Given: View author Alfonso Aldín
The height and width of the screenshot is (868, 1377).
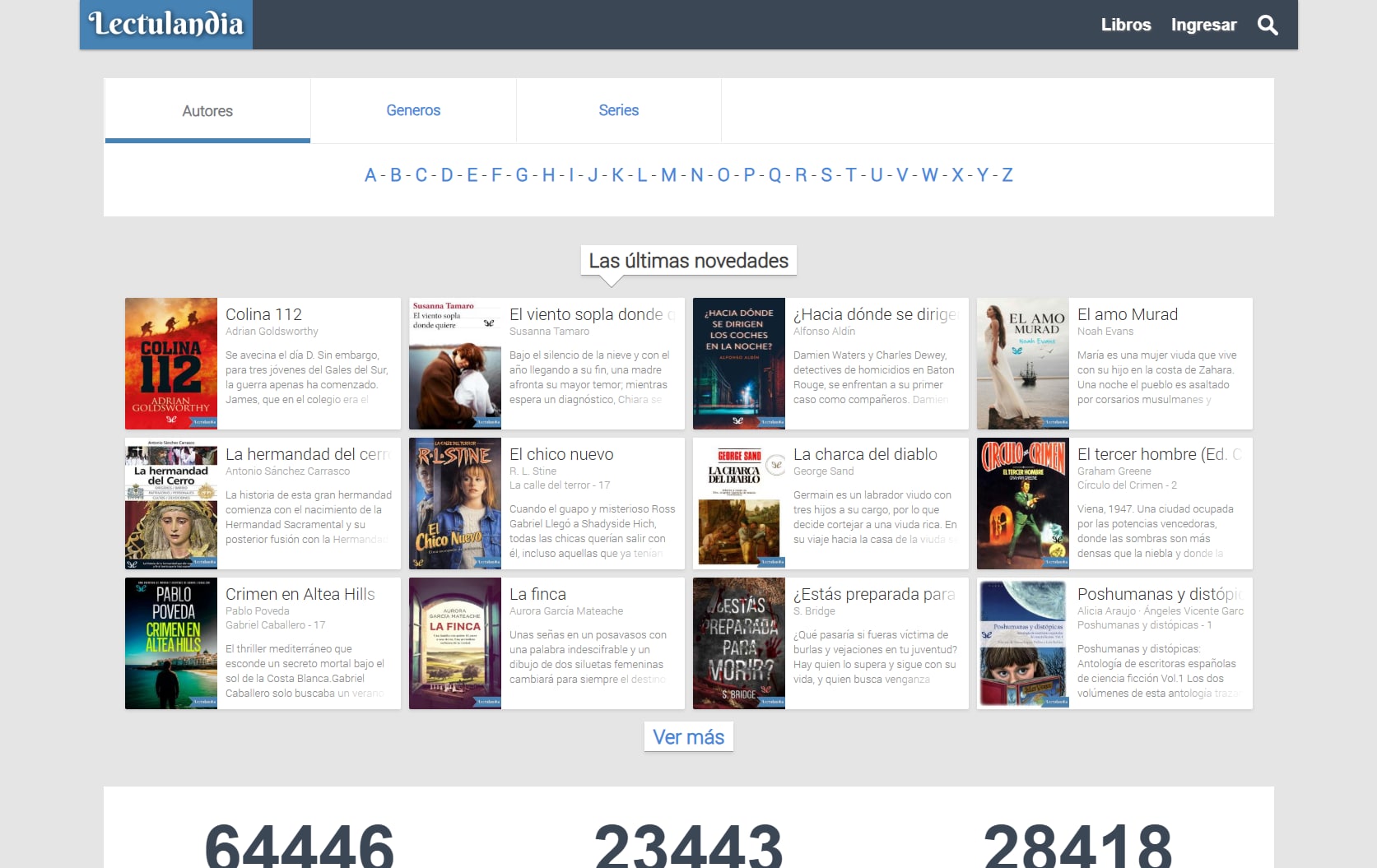Looking at the screenshot, I should [824, 331].
